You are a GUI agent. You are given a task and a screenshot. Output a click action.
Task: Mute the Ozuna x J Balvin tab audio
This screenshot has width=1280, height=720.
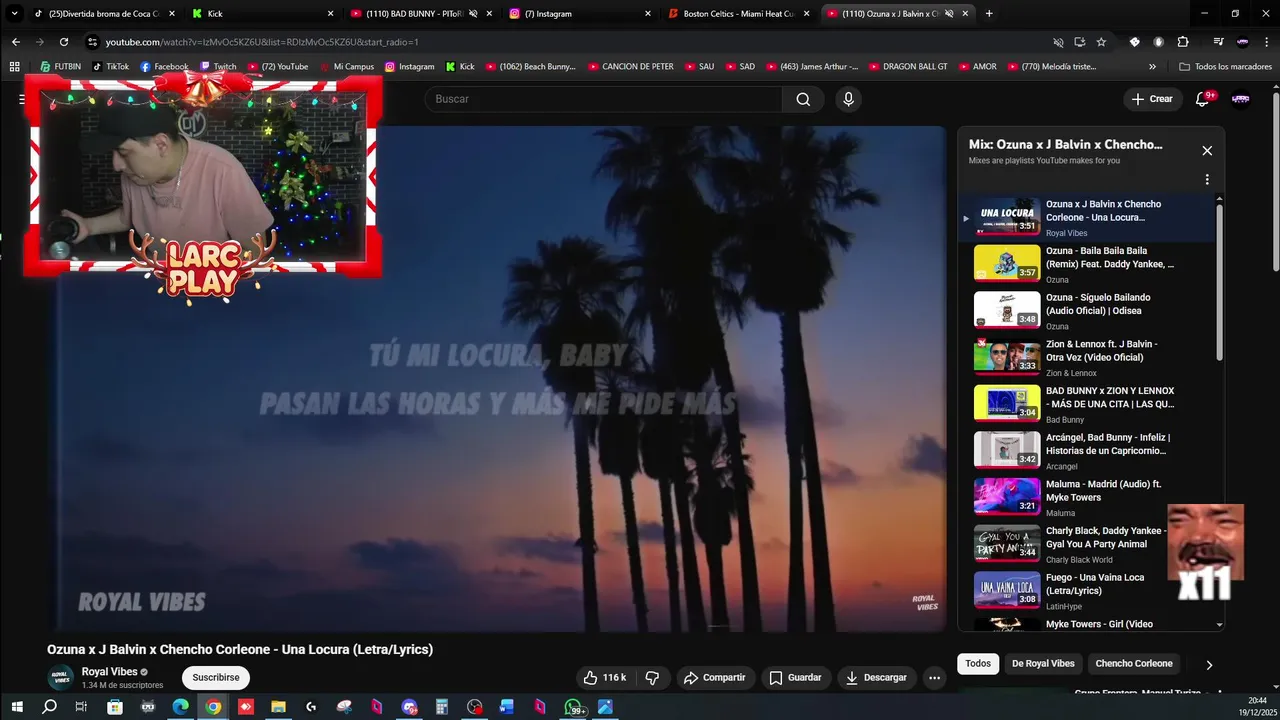(x=949, y=14)
